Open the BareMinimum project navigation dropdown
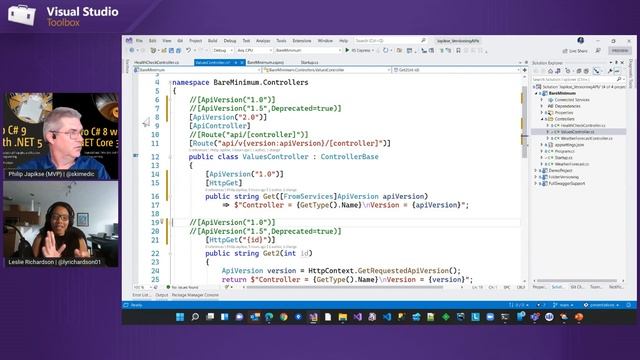 tap(197, 70)
